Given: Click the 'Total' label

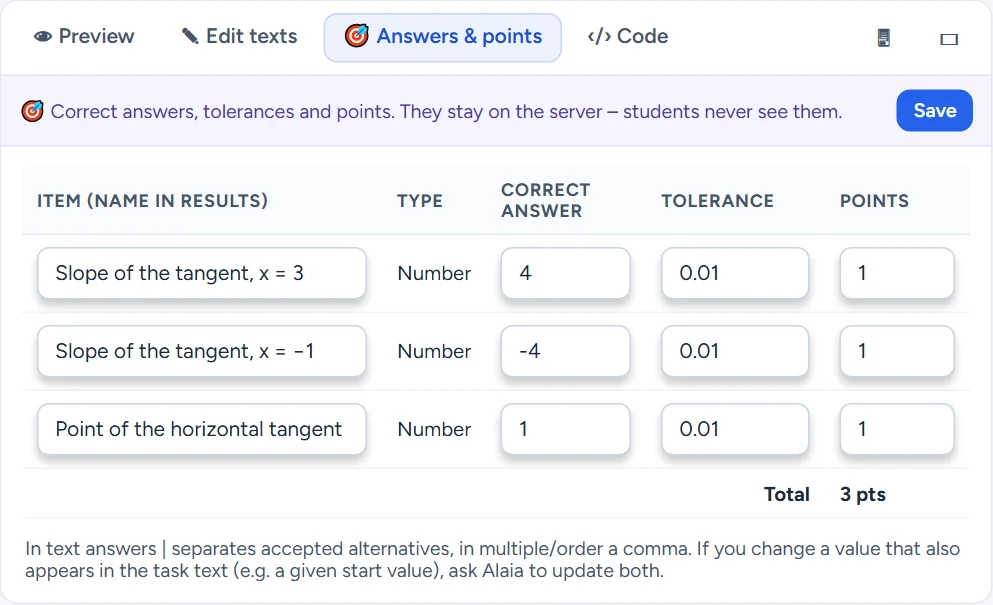Looking at the screenshot, I should pos(787,494).
